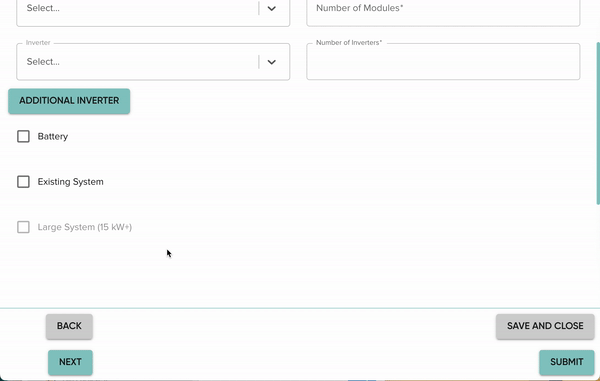Click the Inverter dropdown chevron arrow
Viewport: 600px width, 381px height.
[272, 62]
